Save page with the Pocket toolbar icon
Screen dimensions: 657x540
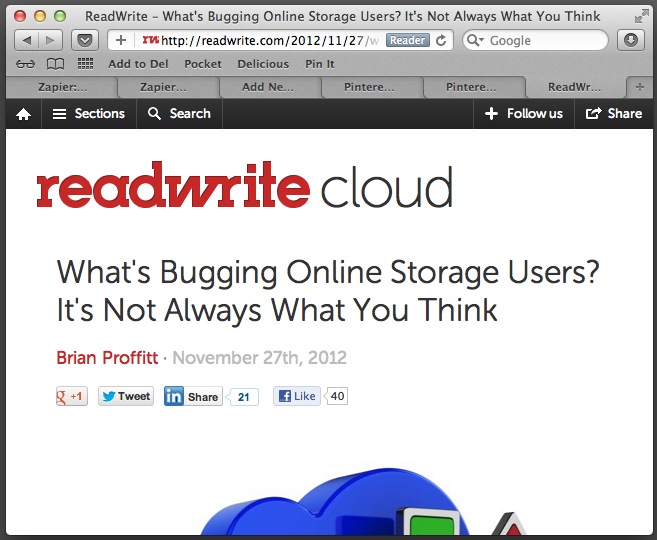85,40
